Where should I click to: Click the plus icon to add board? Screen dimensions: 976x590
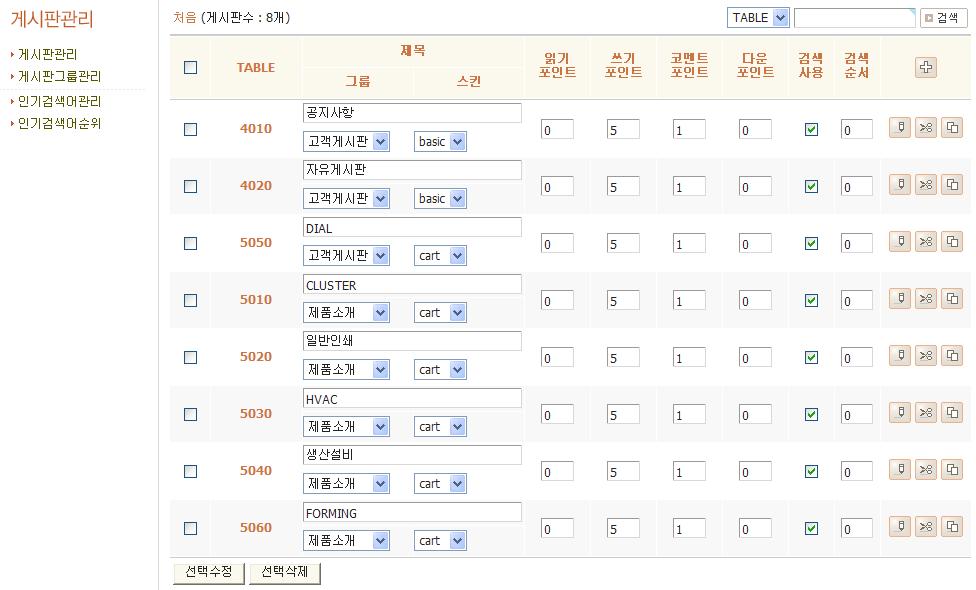click(926, 67)
